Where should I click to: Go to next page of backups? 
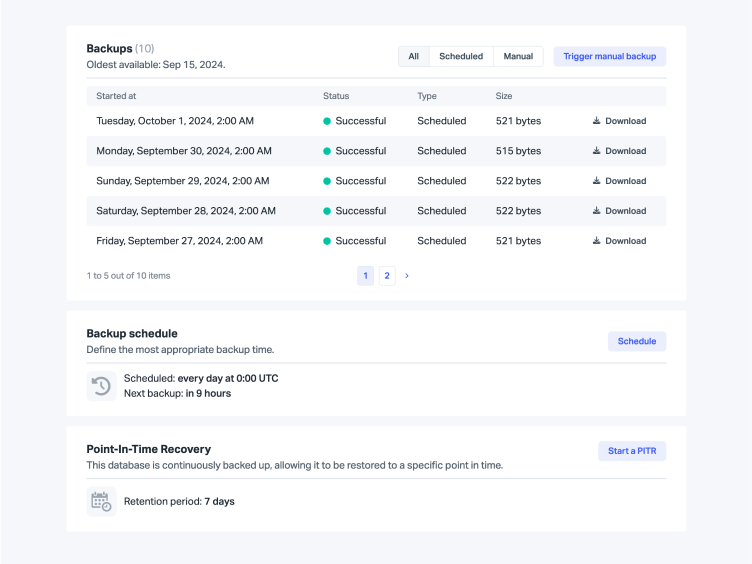(407, 276)
